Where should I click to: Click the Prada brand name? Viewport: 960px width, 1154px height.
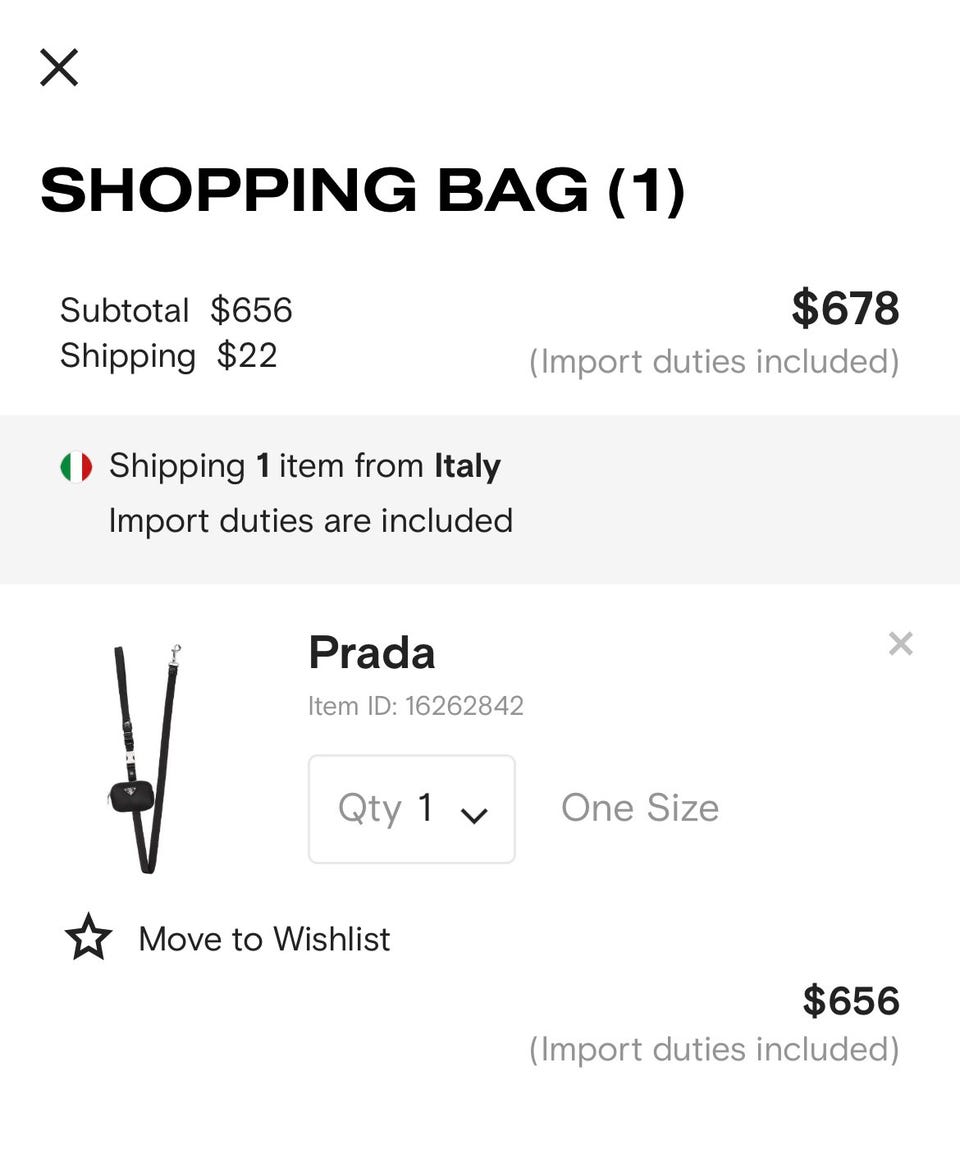(371, 653)
